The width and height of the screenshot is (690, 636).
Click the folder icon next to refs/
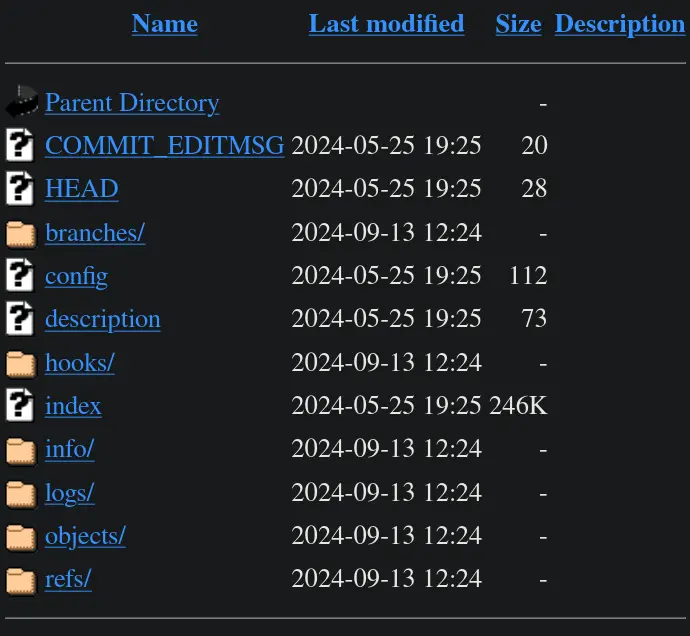[x=20, y=580]
